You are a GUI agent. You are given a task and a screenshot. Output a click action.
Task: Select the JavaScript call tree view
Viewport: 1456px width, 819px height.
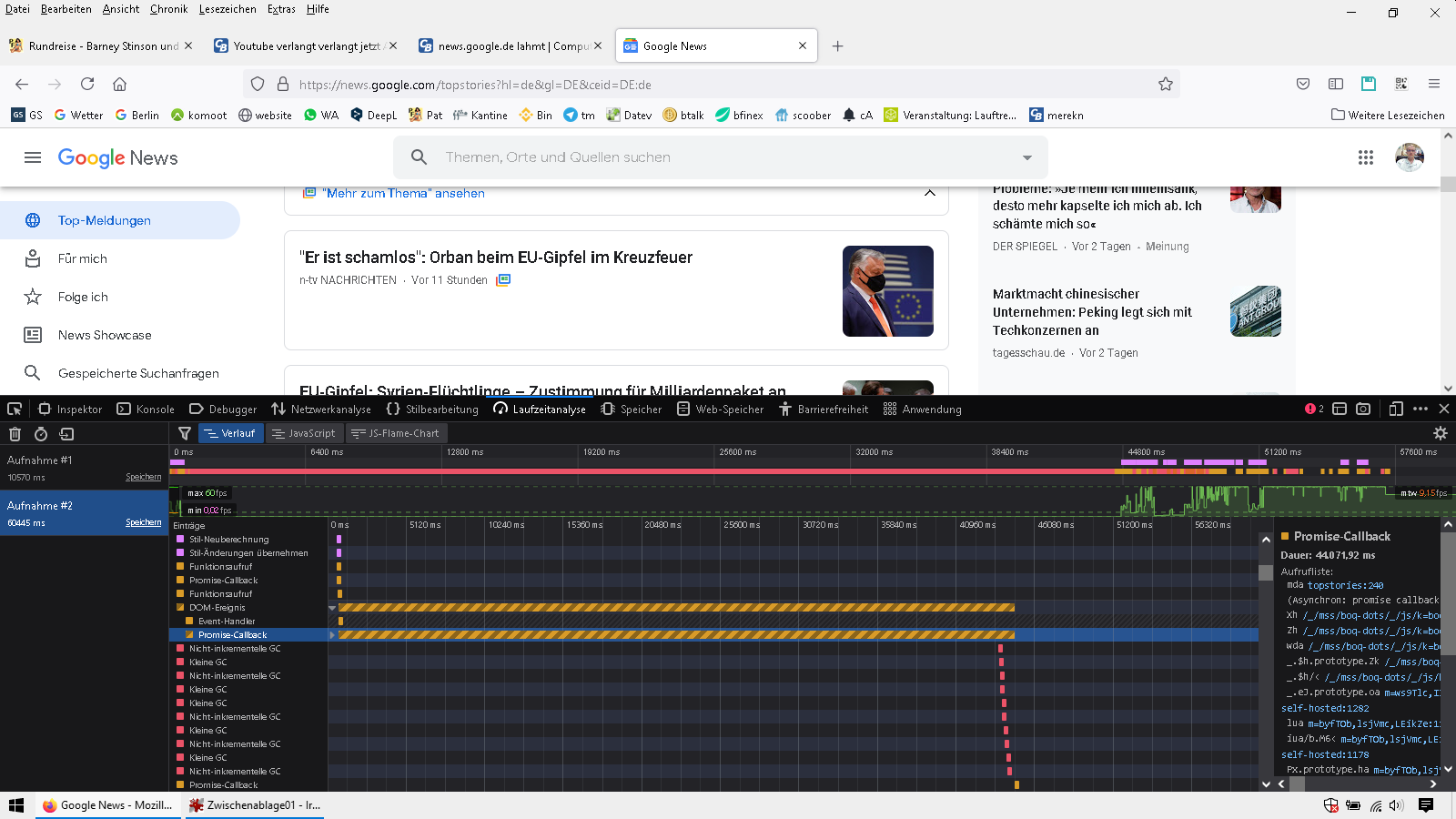point(304,434)
